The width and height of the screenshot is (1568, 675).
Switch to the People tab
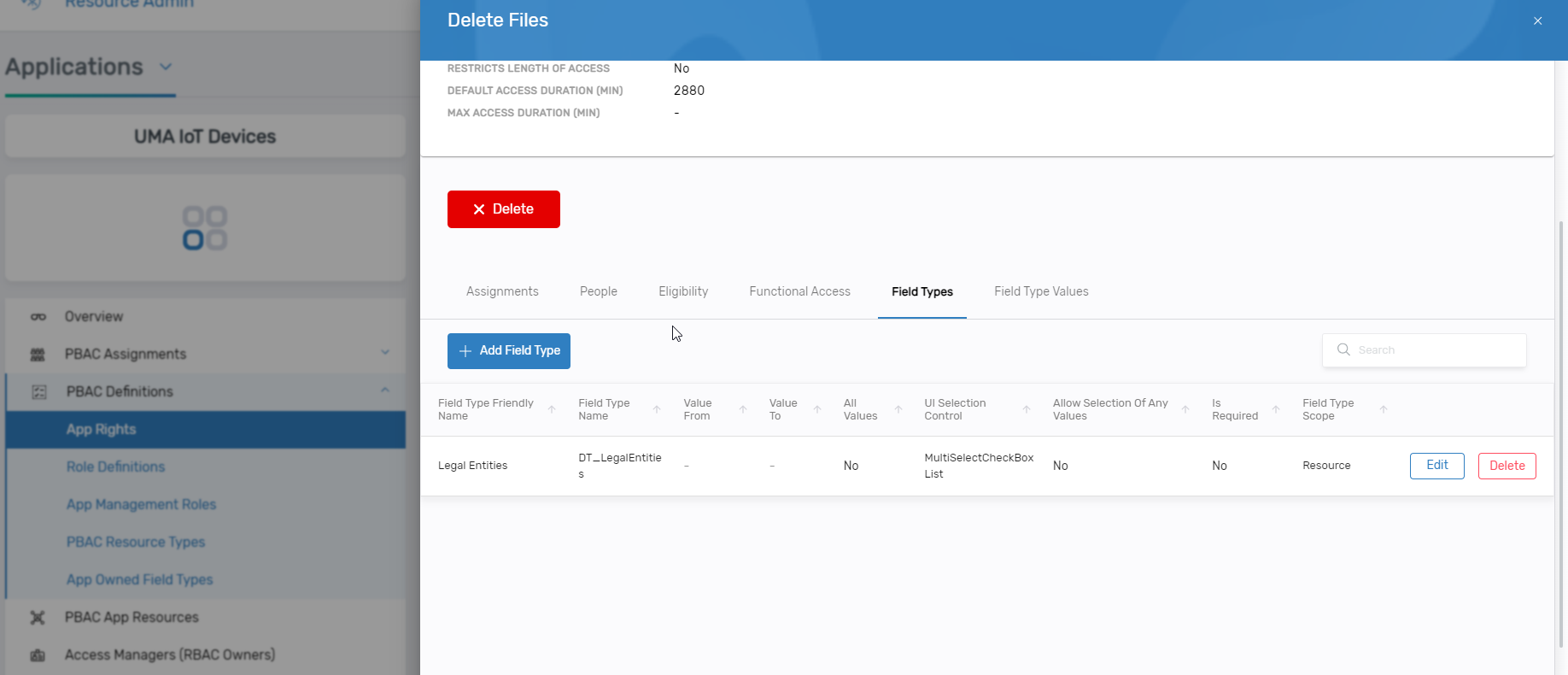pos(599,291)
